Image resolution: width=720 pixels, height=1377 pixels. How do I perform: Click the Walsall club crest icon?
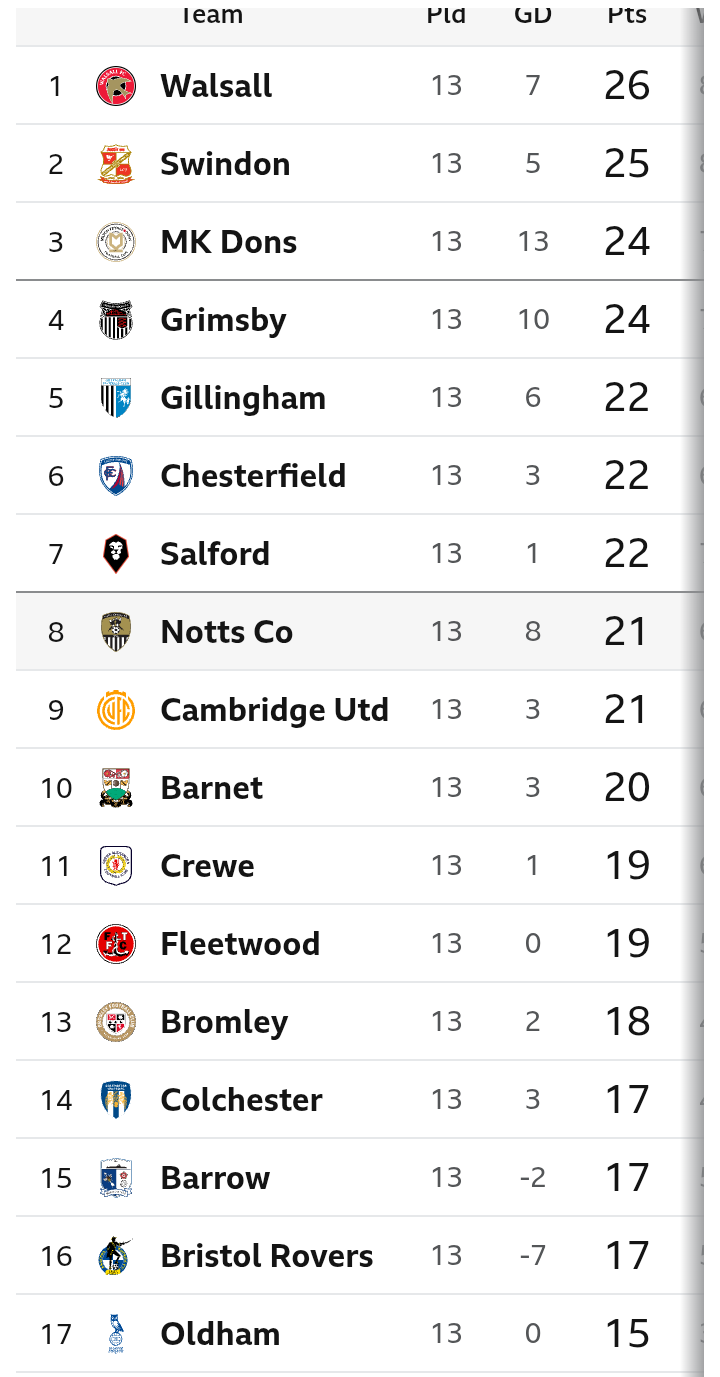tap(116, 86)
